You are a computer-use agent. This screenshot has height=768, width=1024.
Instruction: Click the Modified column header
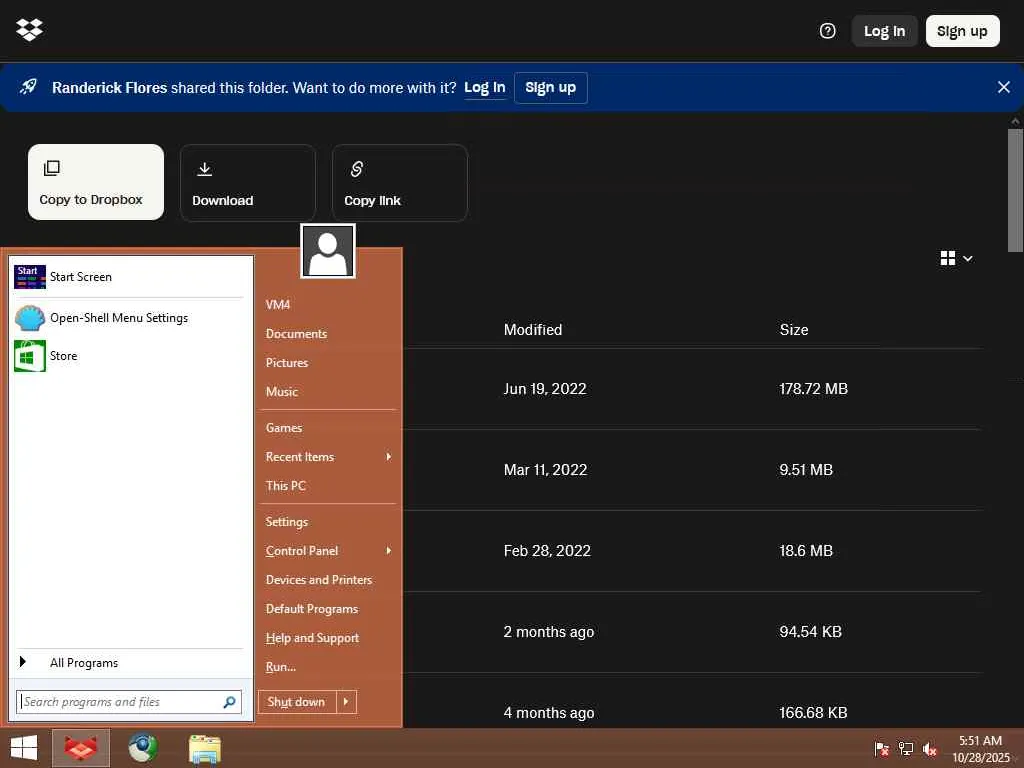pyautogui.click(x=533, y=330)
